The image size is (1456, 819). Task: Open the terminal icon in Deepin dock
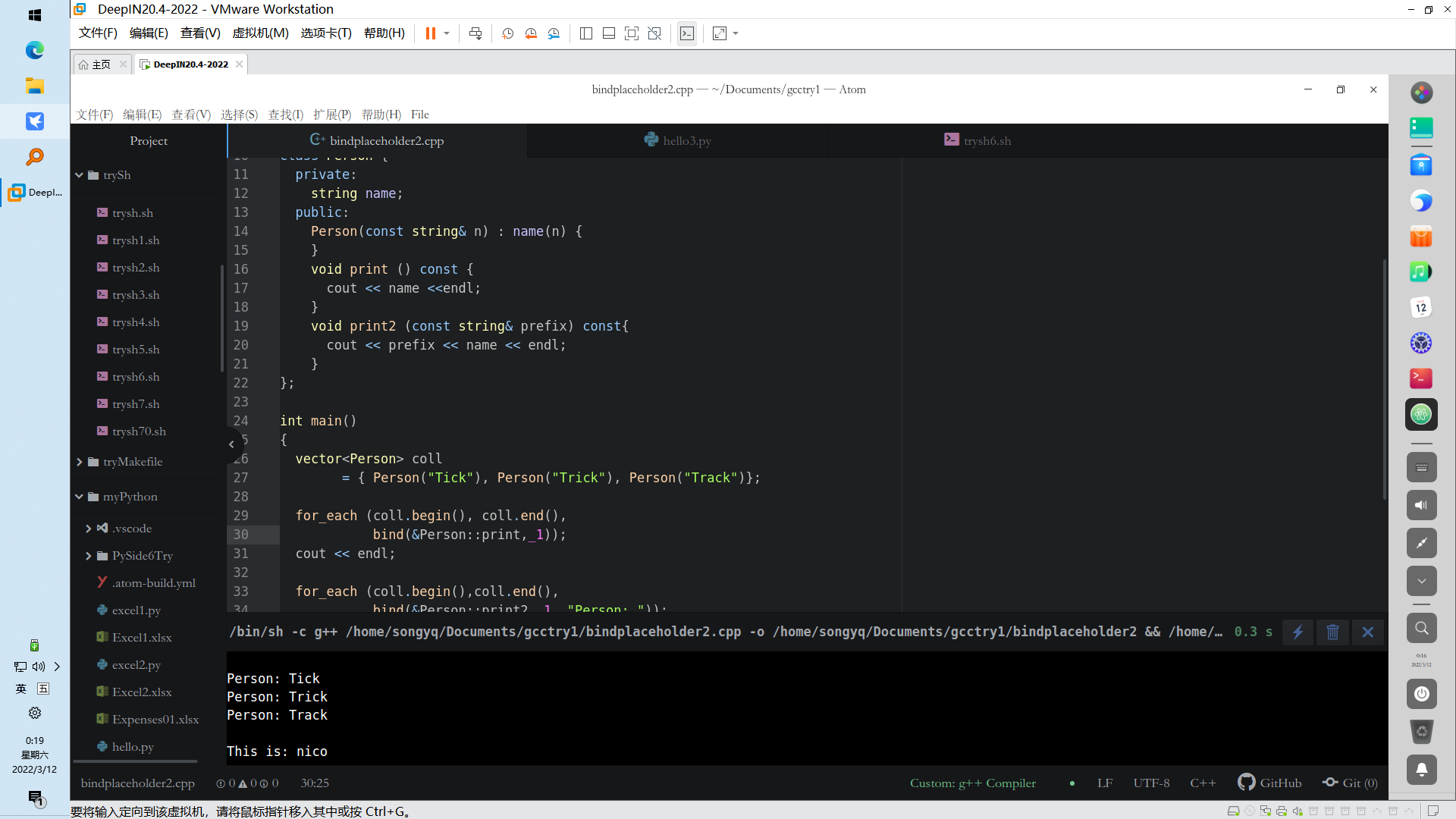(1421, 378)
